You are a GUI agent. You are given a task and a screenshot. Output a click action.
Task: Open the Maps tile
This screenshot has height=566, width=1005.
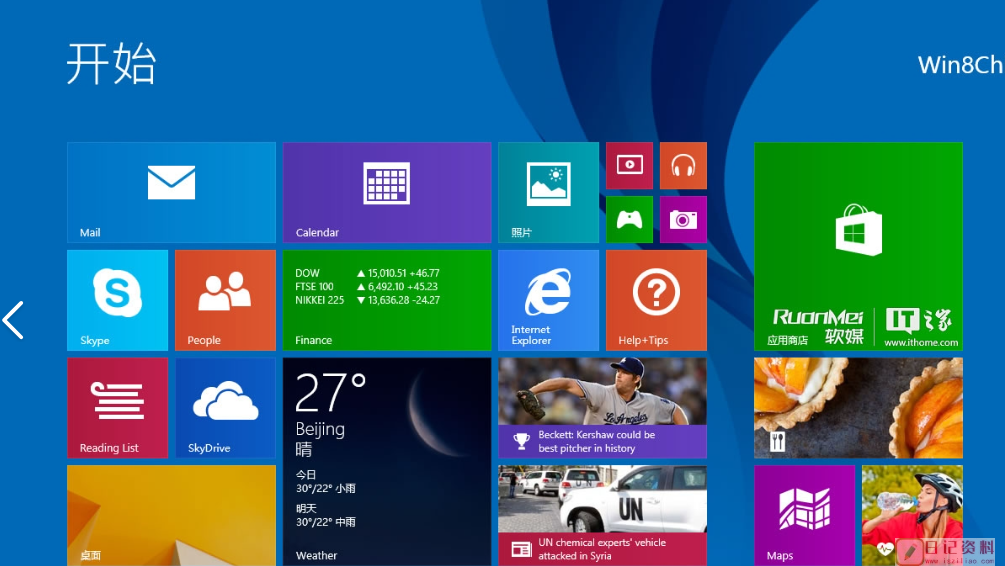tap(804, 515)
